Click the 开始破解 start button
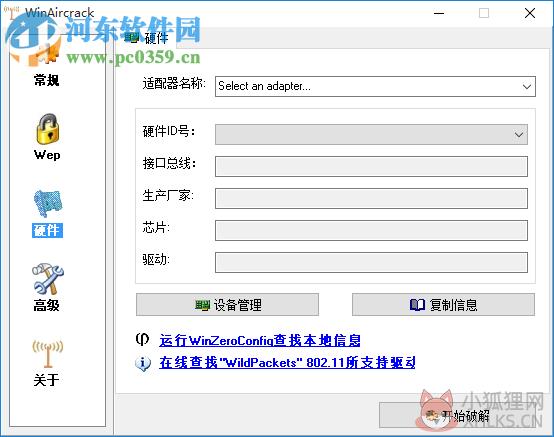The width and height of the screenshot is (554, 437). point(459,415)
